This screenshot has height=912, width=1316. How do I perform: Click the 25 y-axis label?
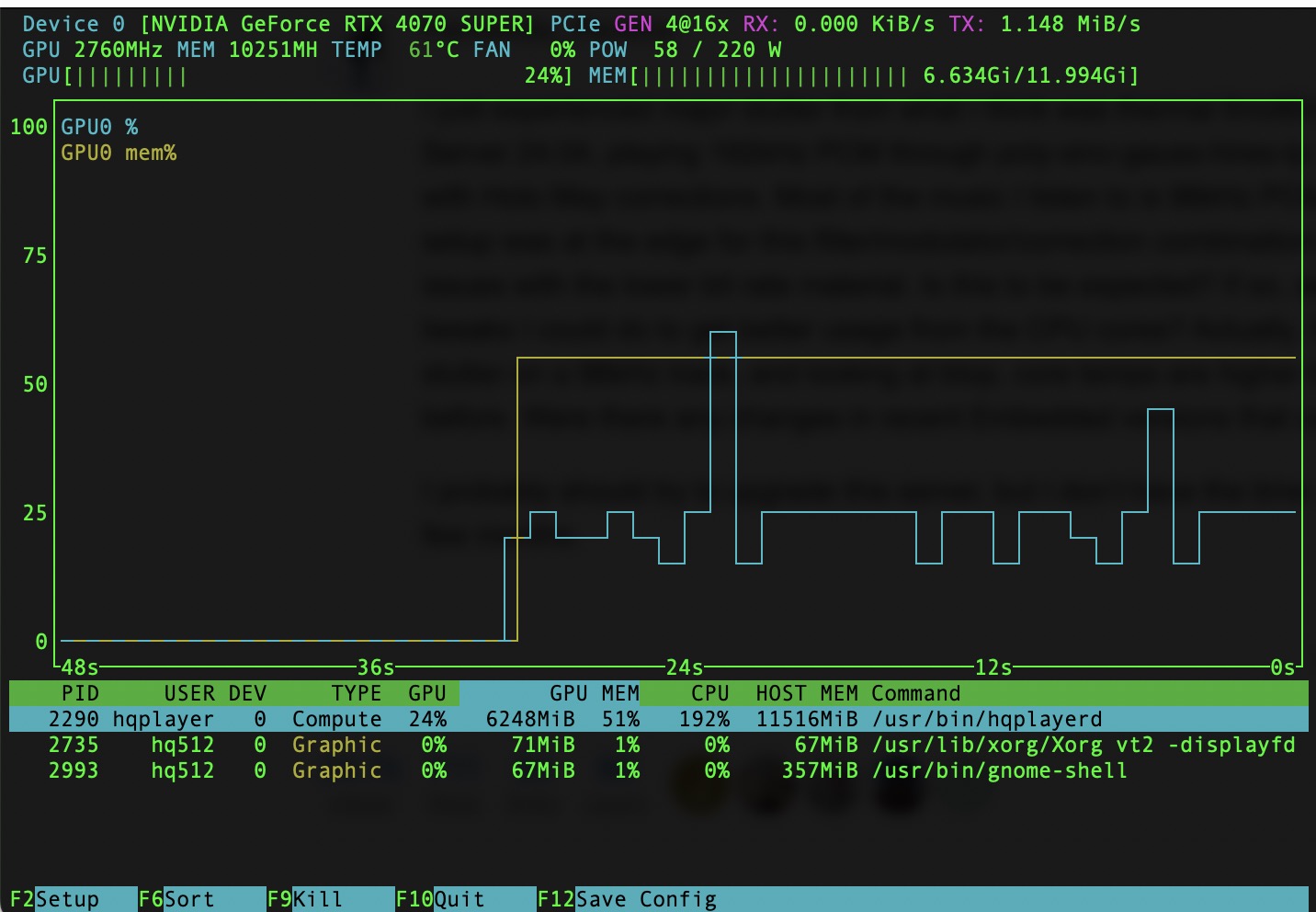[35, 513]
